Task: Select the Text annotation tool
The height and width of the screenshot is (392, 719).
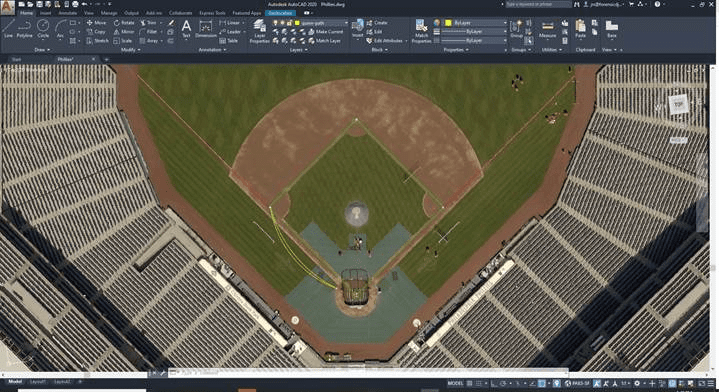Action: pyautogui.click(x=186, y=29)
